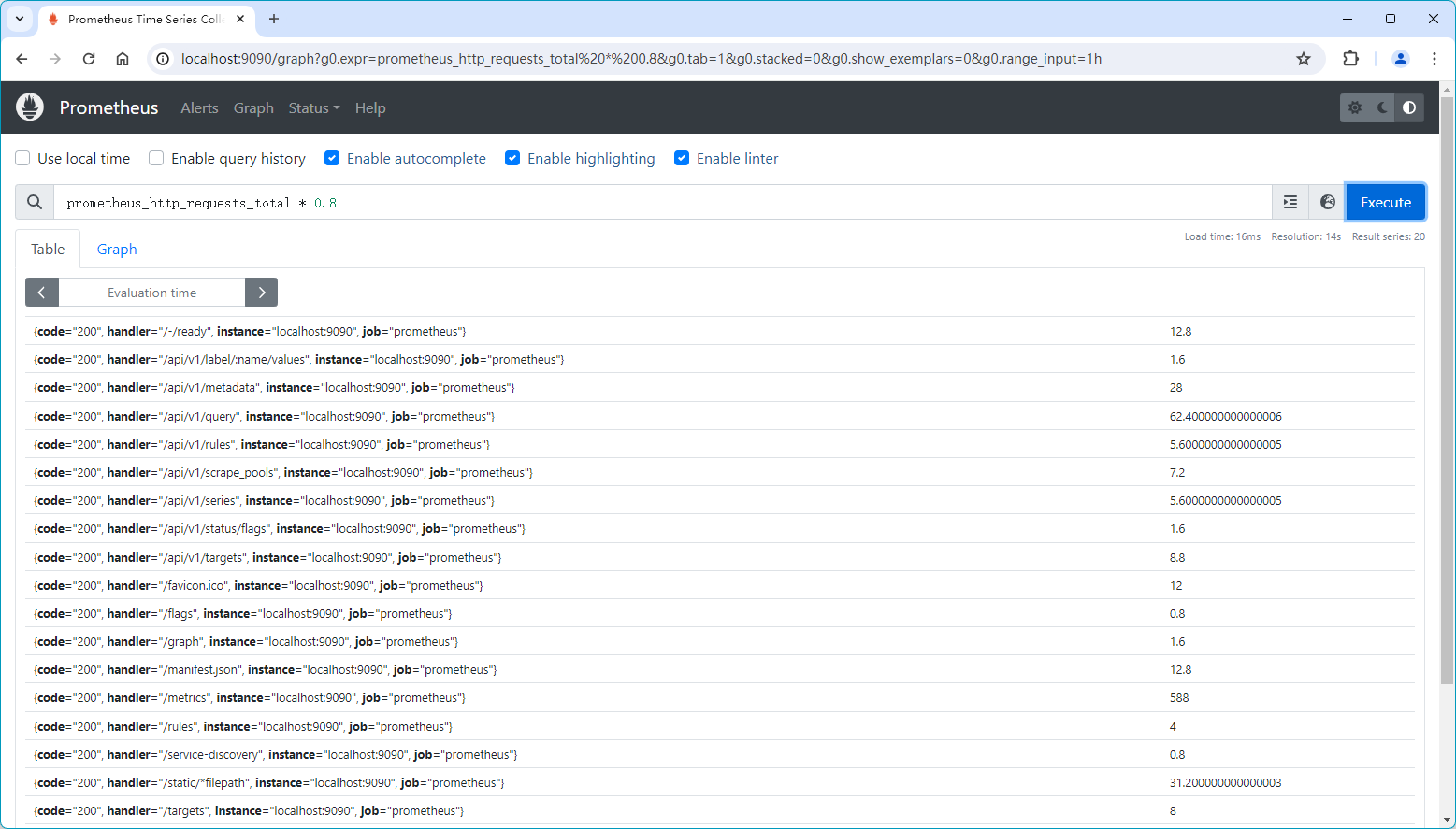The image size is (1456, 829).
Task: Select the /manifest.json handler row
Action: (719, 669)
